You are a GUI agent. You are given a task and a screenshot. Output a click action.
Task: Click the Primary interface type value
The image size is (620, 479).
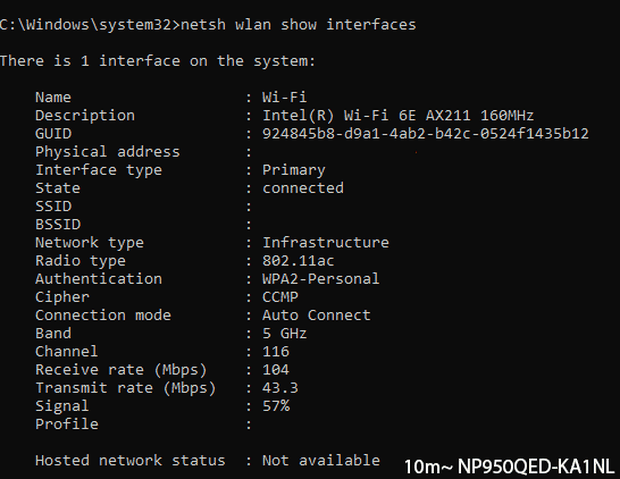pyautogui.click(x=293, y=170)
